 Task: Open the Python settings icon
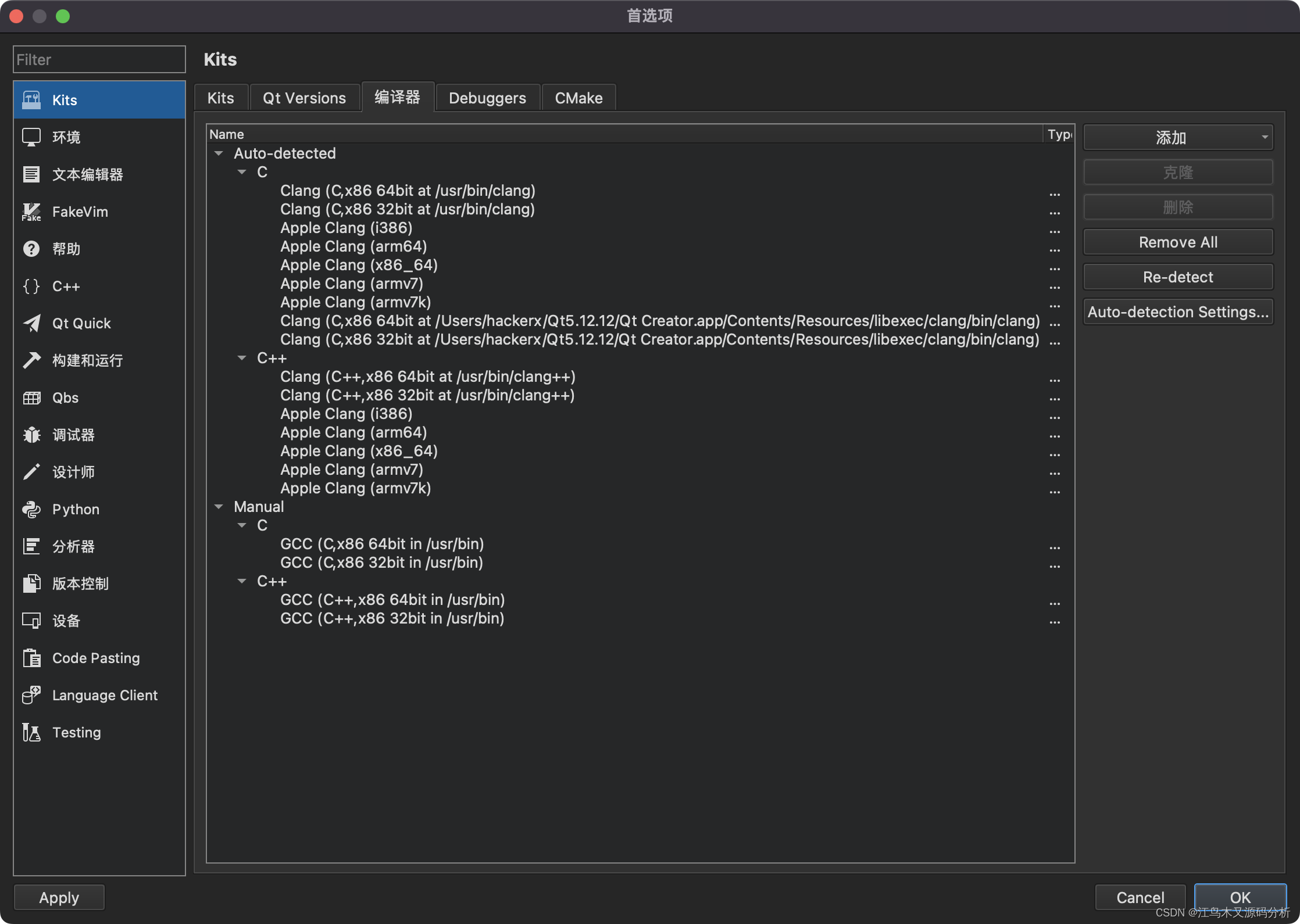pyautogui.click(x=31, y=510)
